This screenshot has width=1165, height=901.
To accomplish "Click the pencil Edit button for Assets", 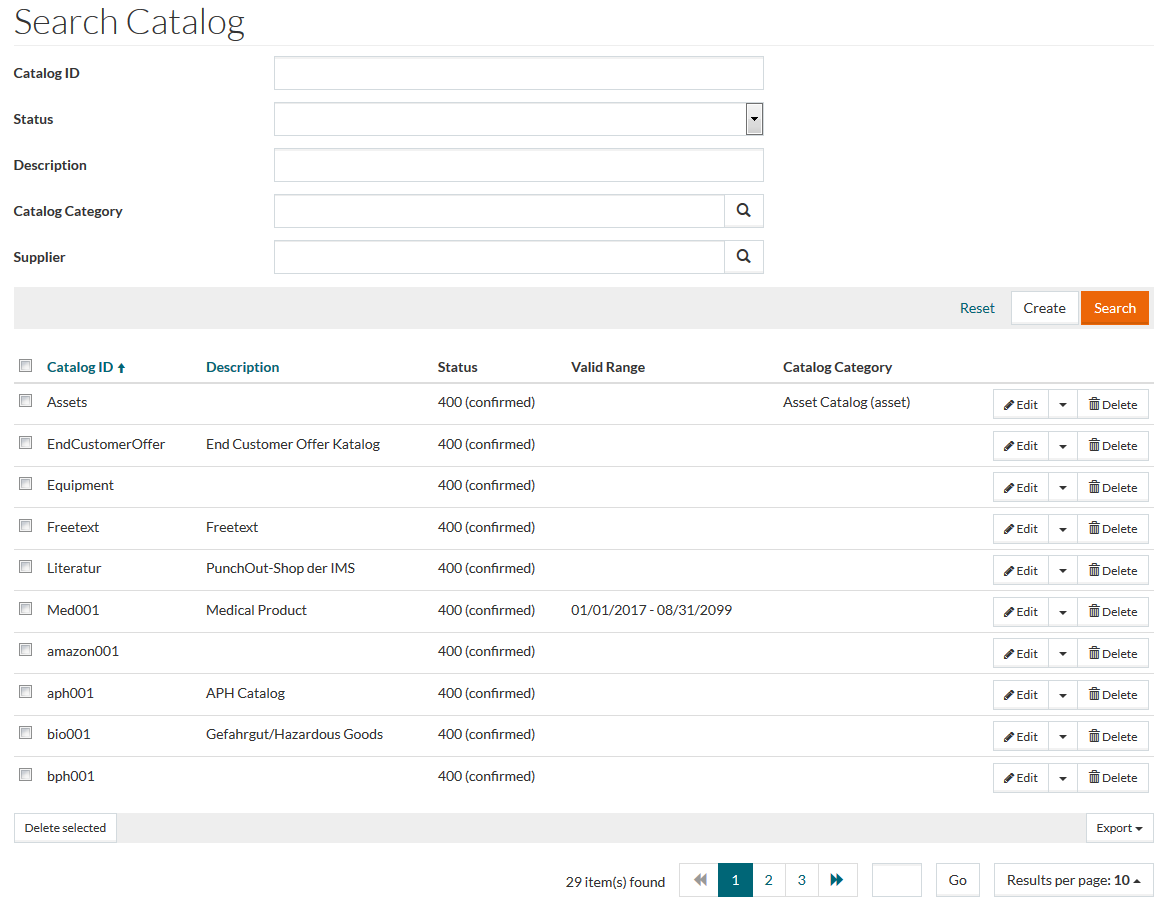I will (1020, 404).
